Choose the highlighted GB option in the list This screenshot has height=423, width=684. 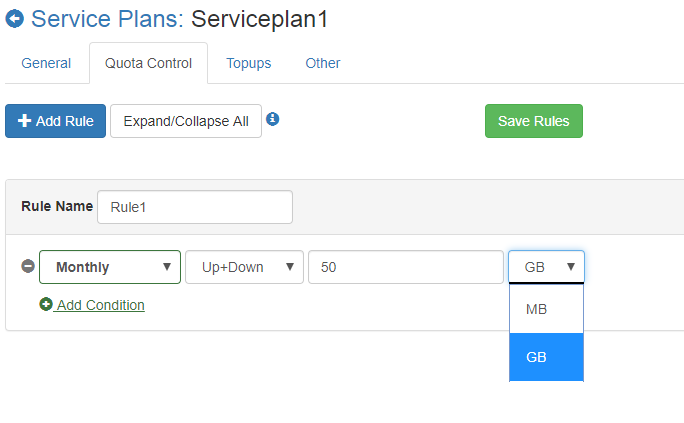(546, 357)
